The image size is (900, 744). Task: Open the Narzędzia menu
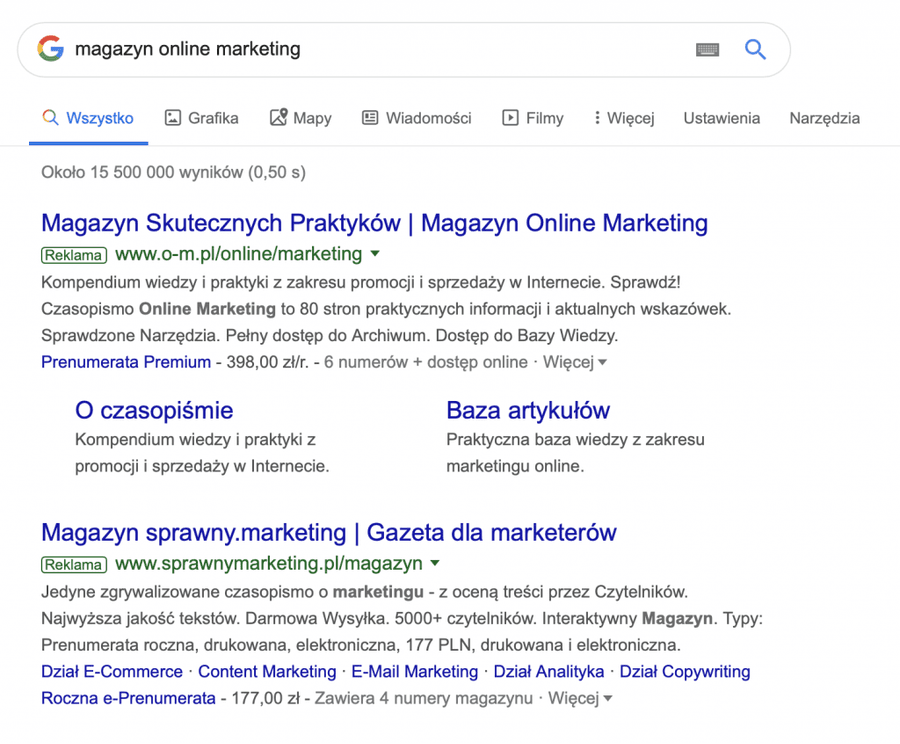click(824, 117)
